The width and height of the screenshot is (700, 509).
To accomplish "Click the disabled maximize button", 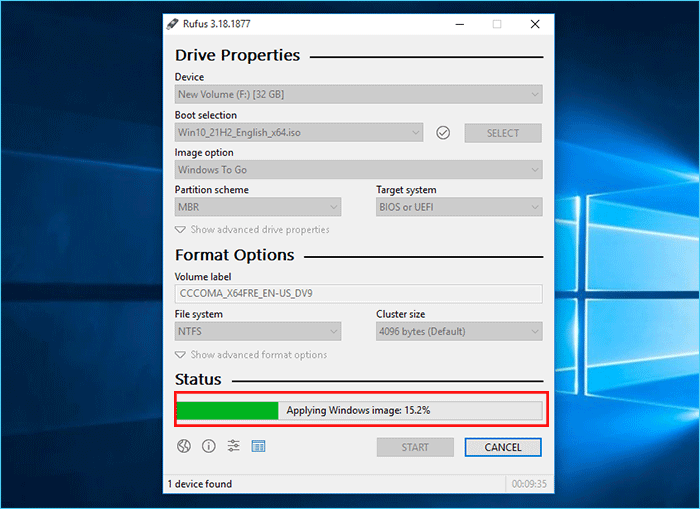I will pyautogui.click(x=497, y=24).
